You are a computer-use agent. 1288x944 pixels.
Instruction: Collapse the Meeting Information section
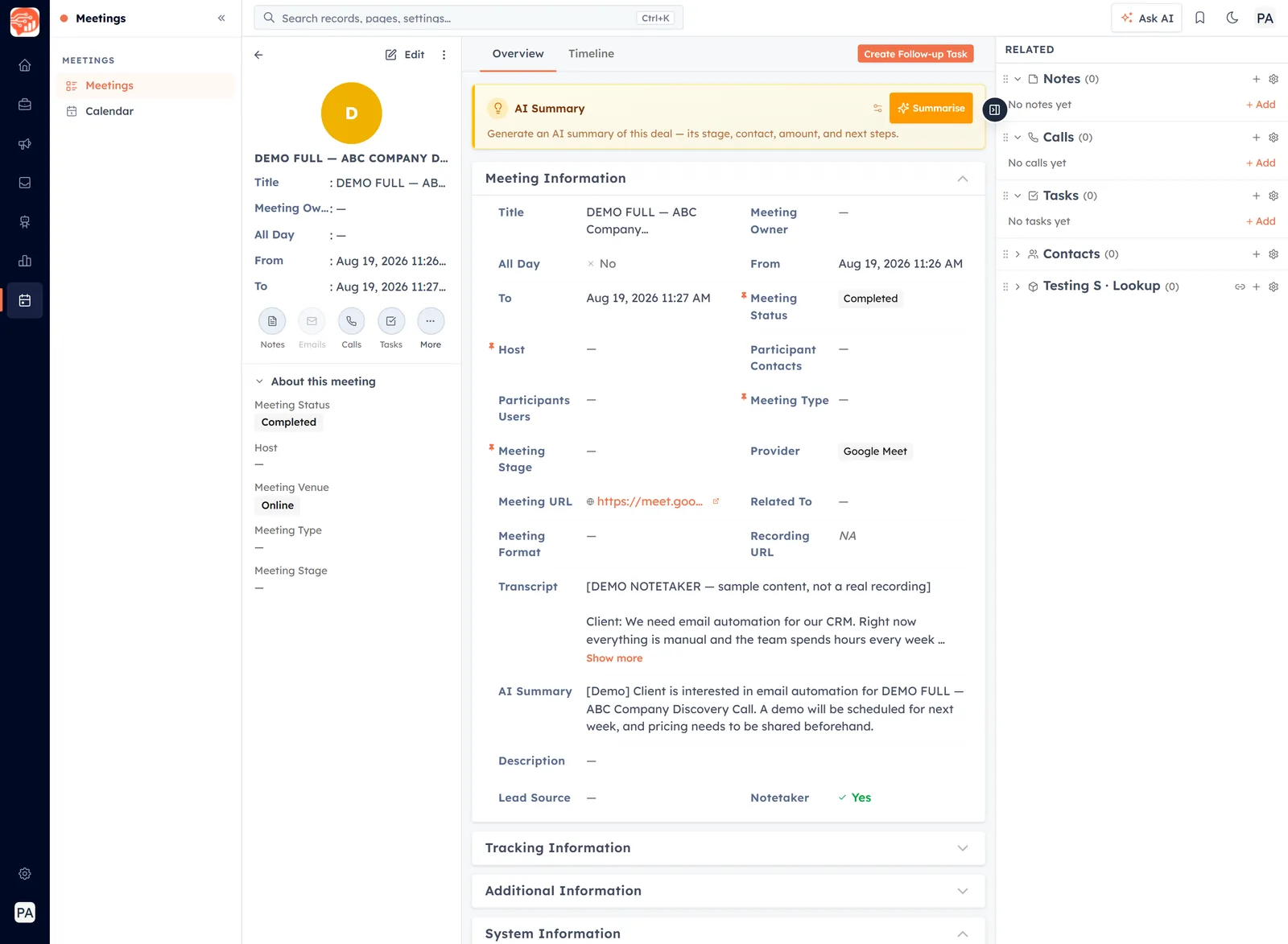pyautogui.click(x=963, y=179)
